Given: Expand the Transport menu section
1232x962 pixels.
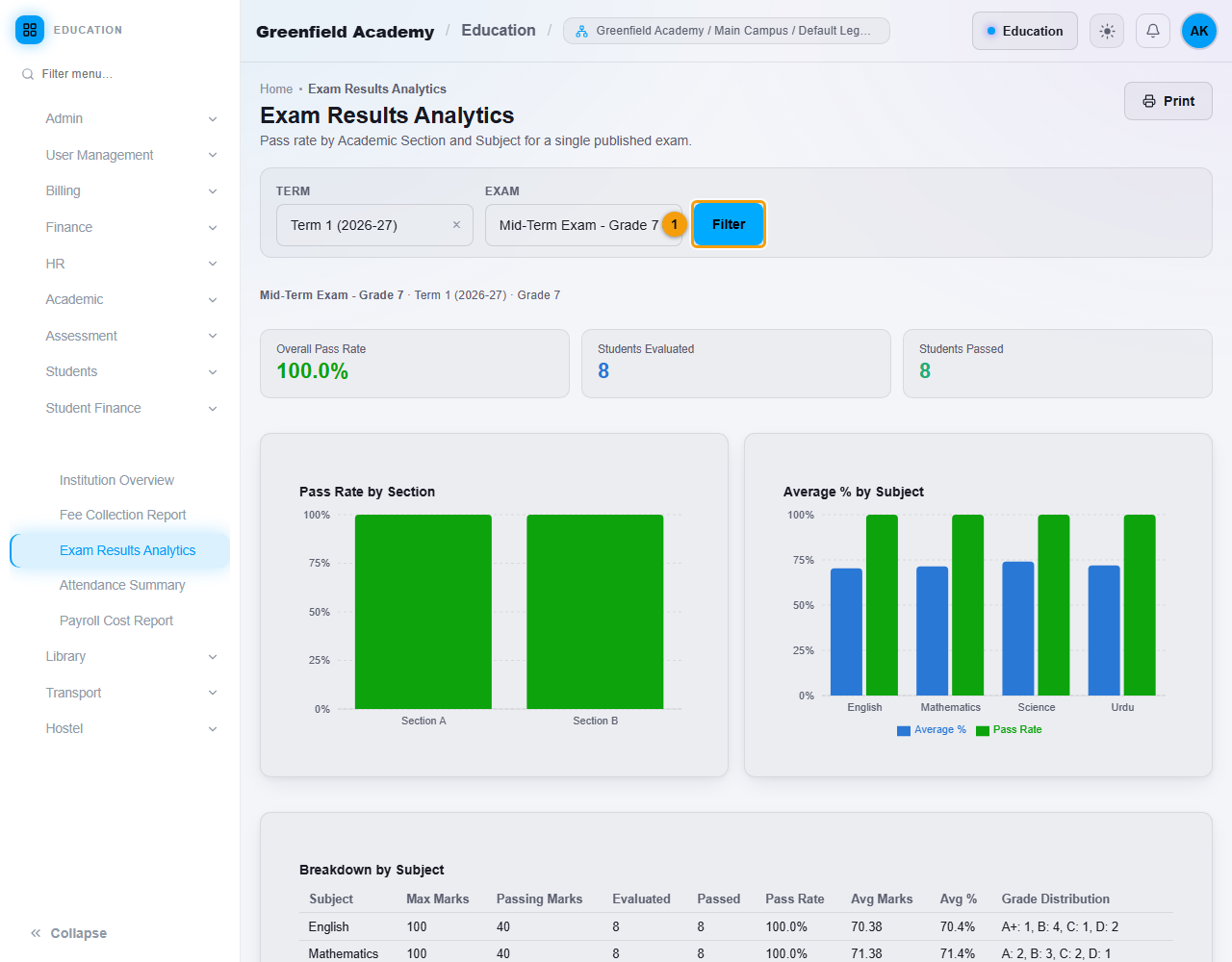Looking at the screenshot, I should pyautogui.click(x=131, y=693).
